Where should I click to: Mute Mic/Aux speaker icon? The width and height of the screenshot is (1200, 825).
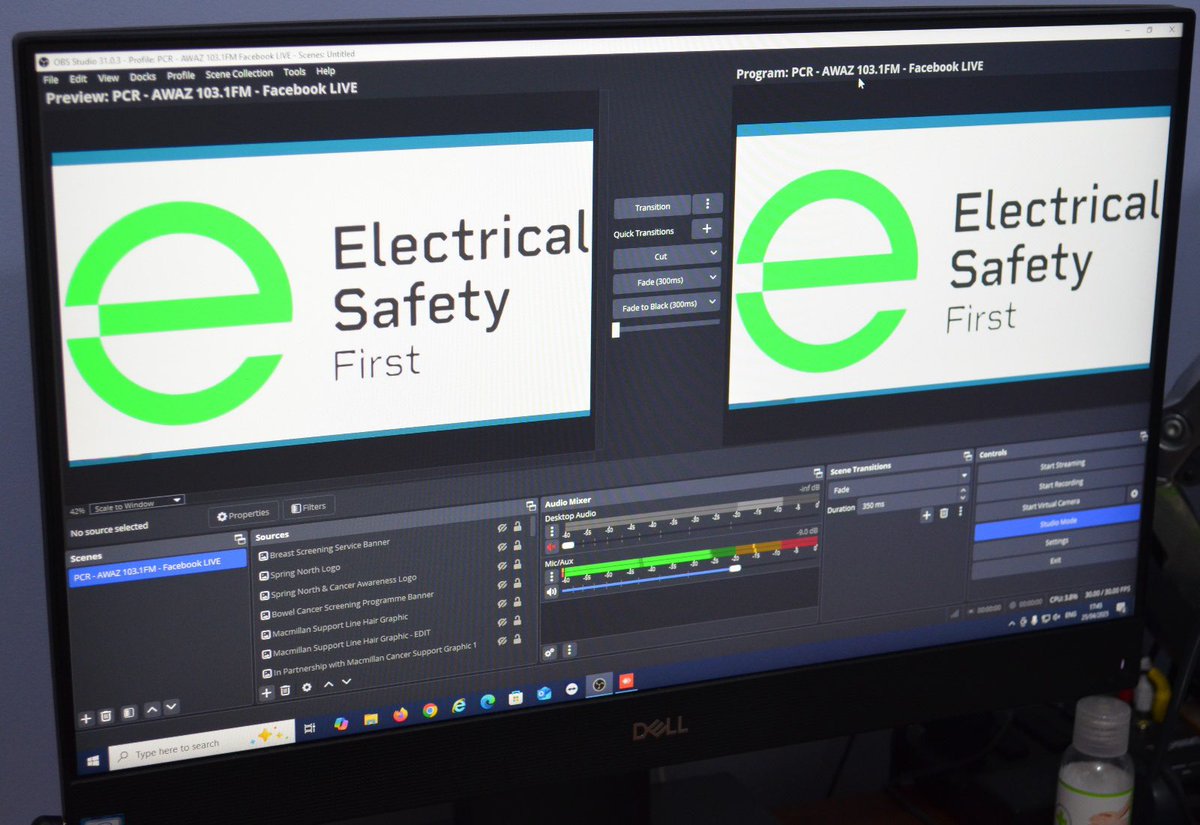551,591
